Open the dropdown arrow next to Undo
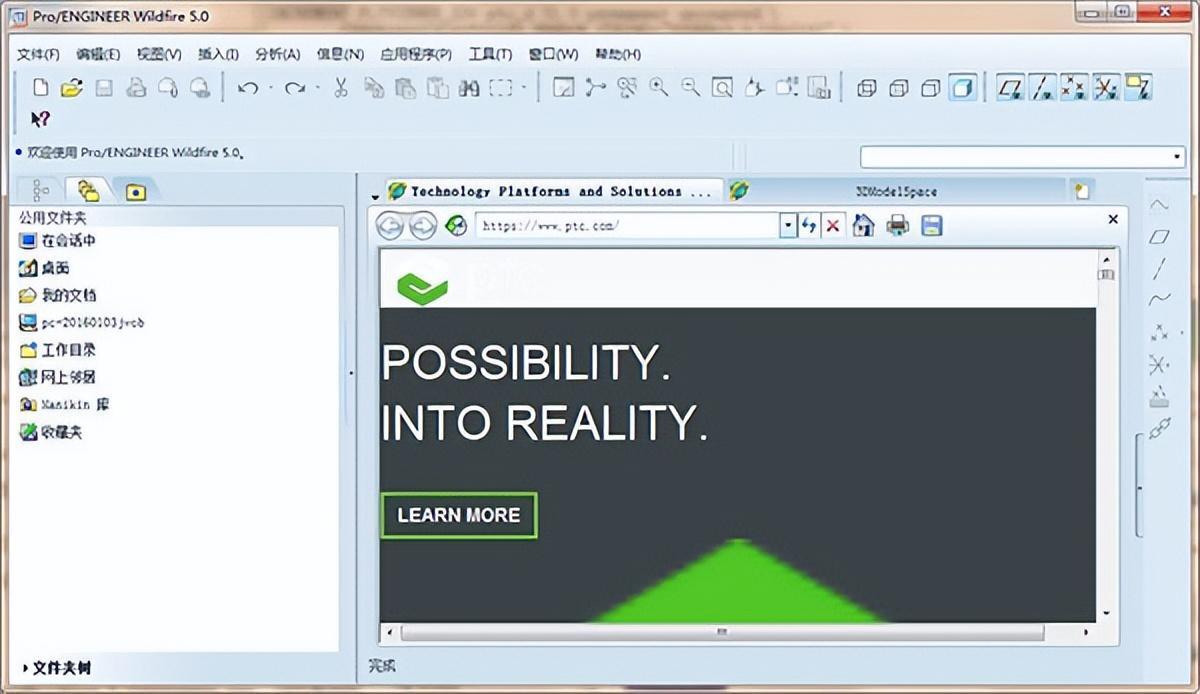This screenshot has height=694, width=1200. pyautogui.click(x=271, y=88)
